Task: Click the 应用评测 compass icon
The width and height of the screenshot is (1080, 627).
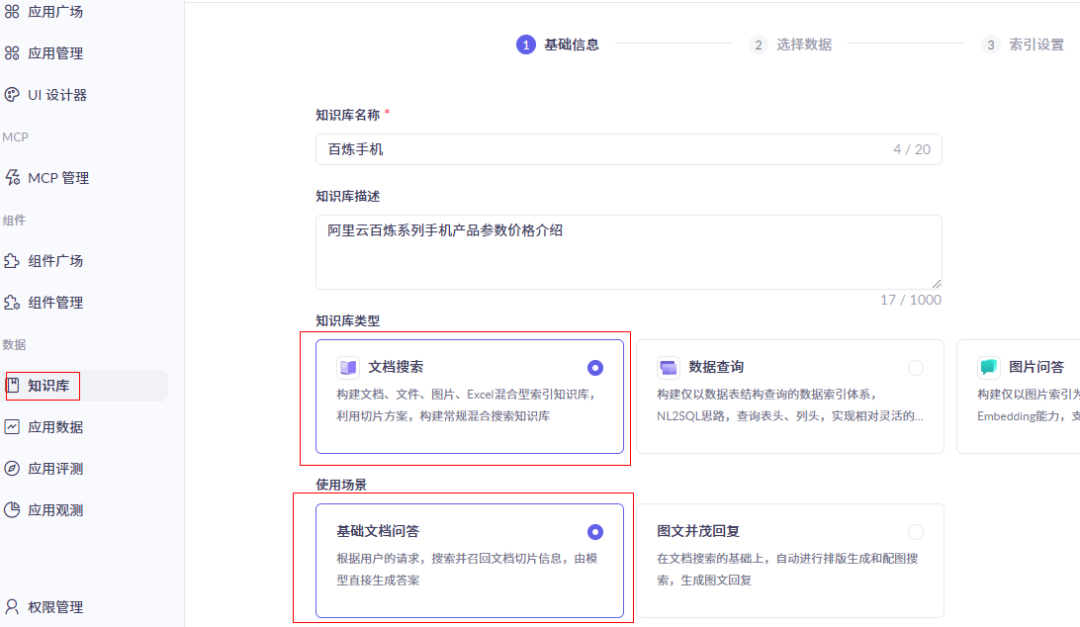Action: pyautogui.click(x=12, y=469)
